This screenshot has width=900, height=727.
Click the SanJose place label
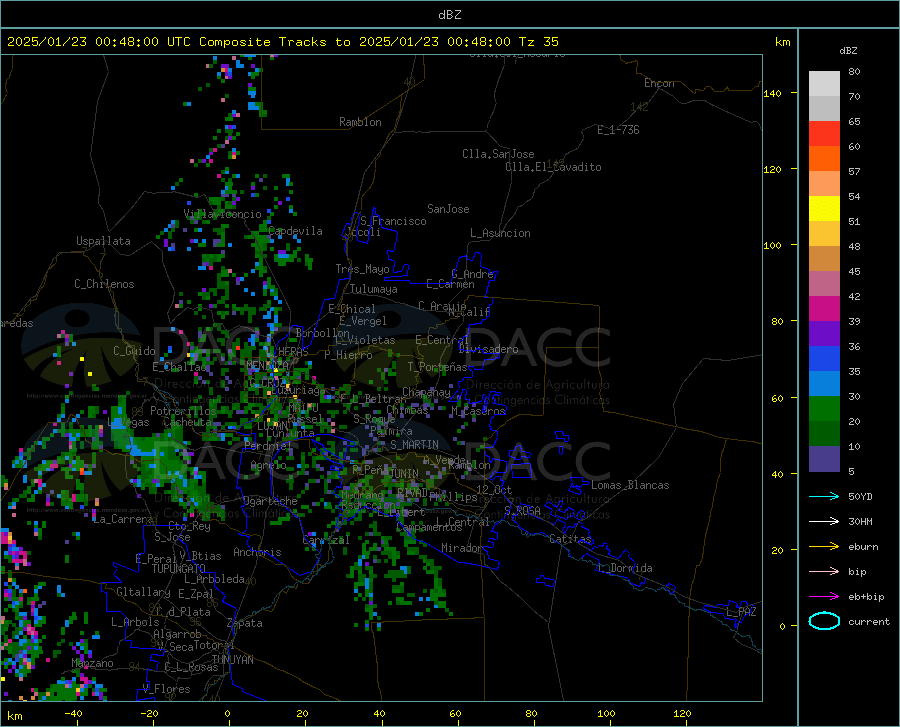448,209
